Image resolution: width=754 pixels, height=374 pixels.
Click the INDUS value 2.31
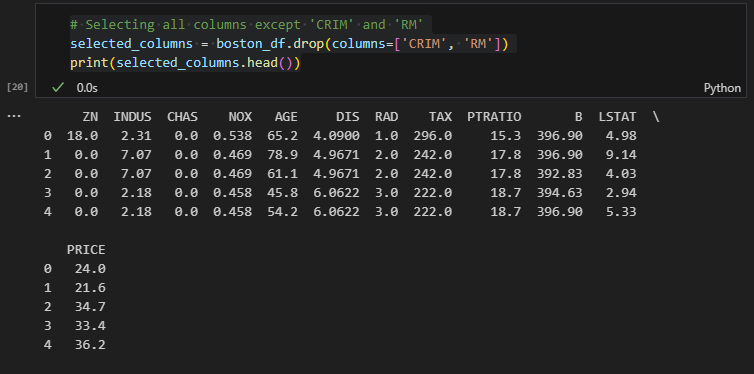[x=136, y=136]
